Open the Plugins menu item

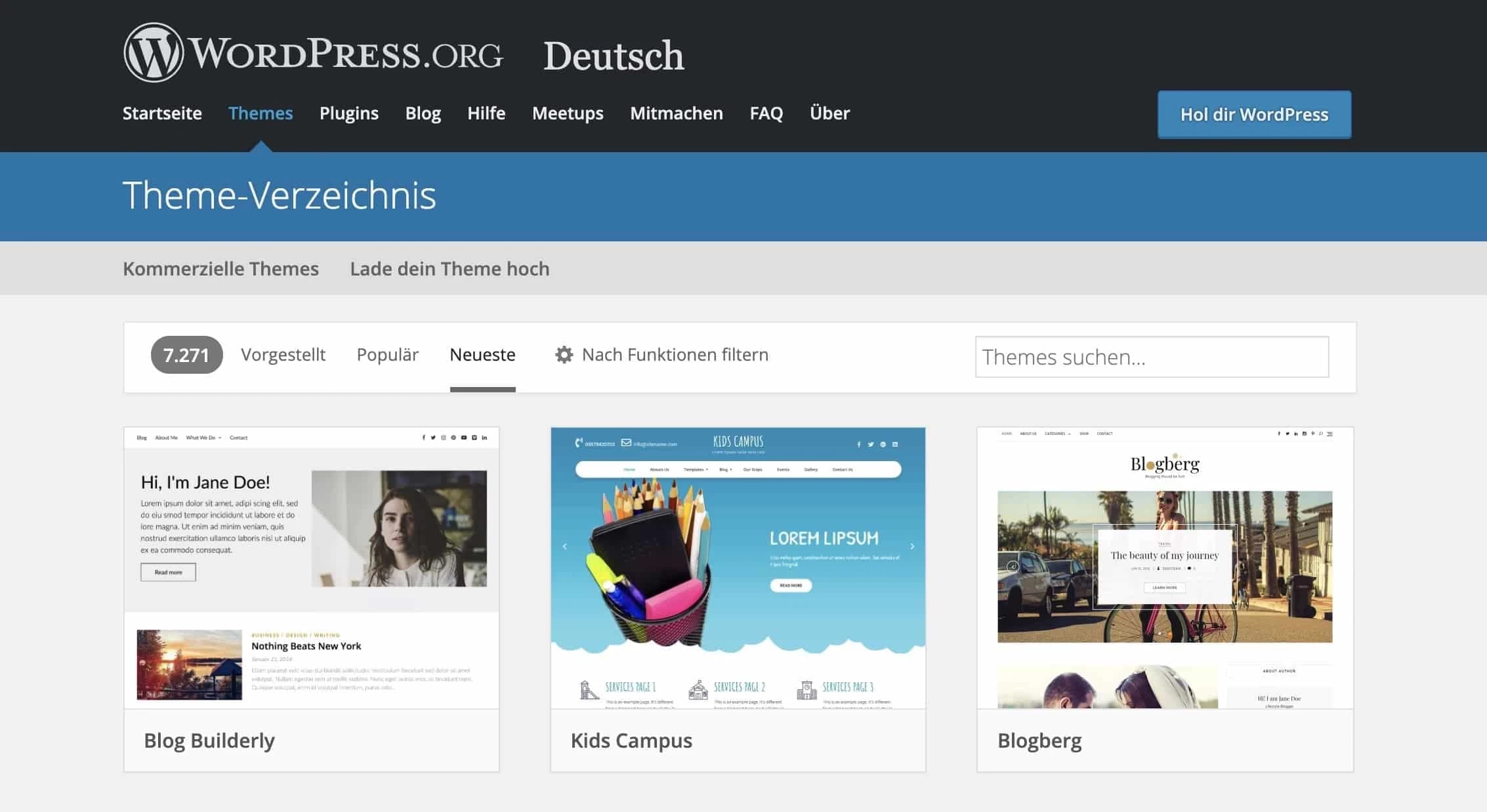click(348, 113)
